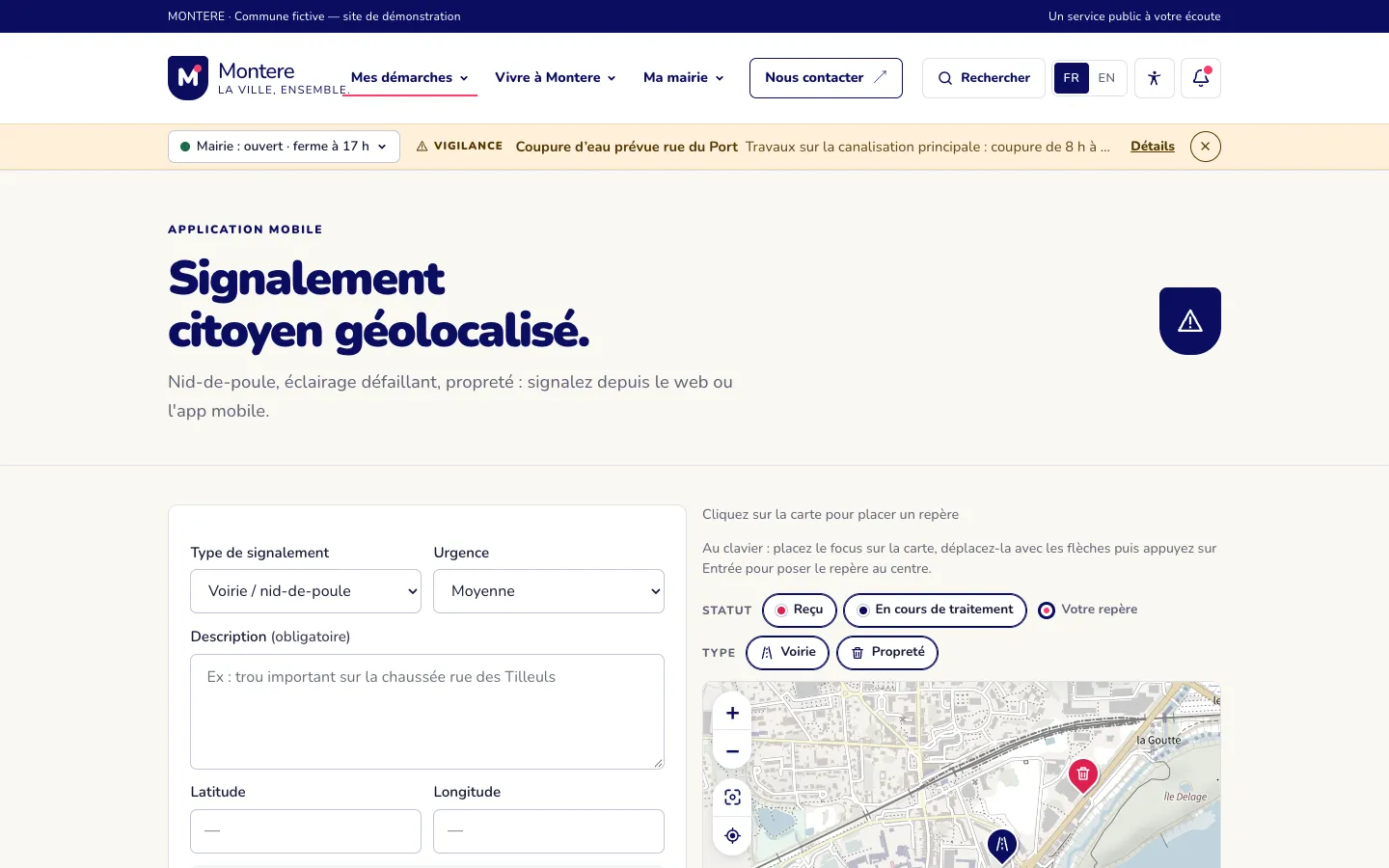Click the Latitude input field
1389x868 pixels.
(306, 831)
